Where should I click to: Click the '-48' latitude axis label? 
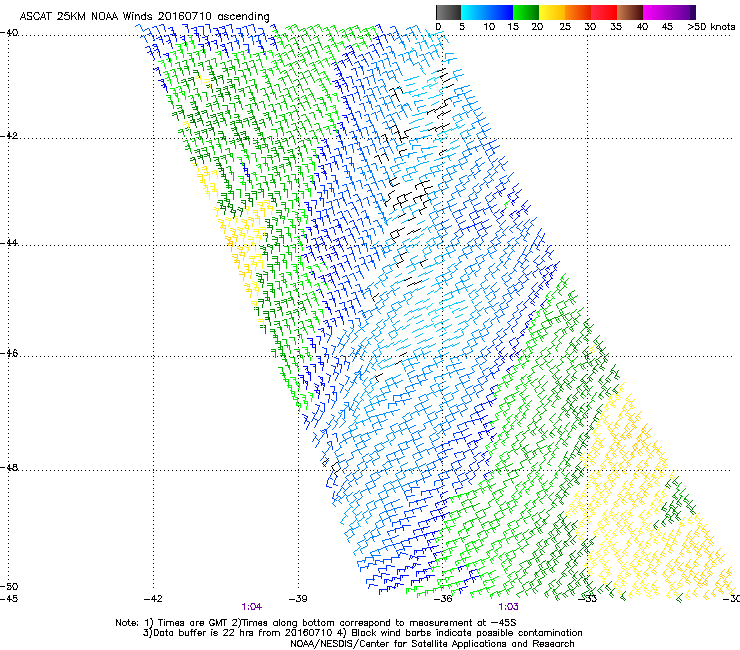[x=9, y=467]
